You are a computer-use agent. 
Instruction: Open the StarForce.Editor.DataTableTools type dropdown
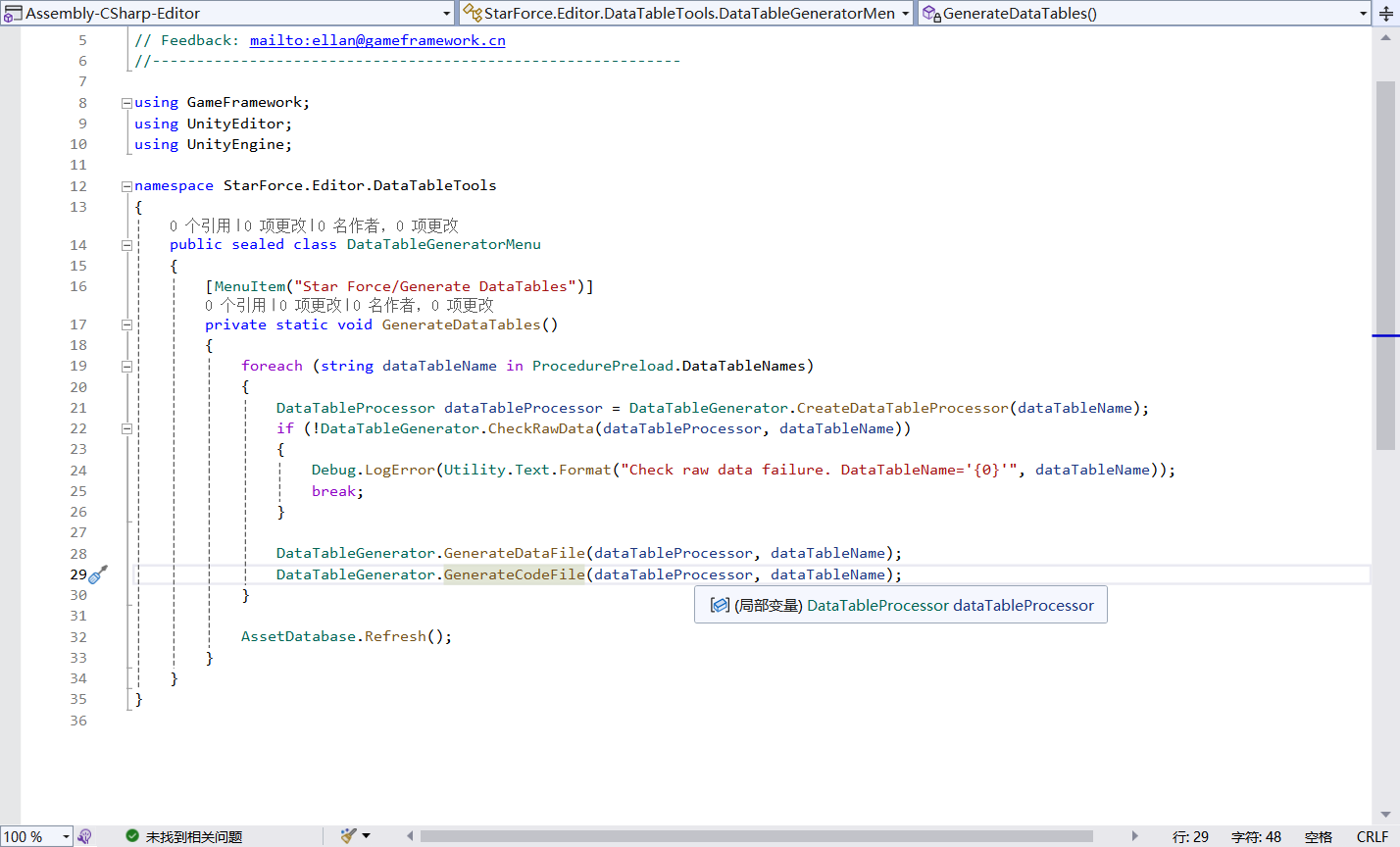click(904, 14)
